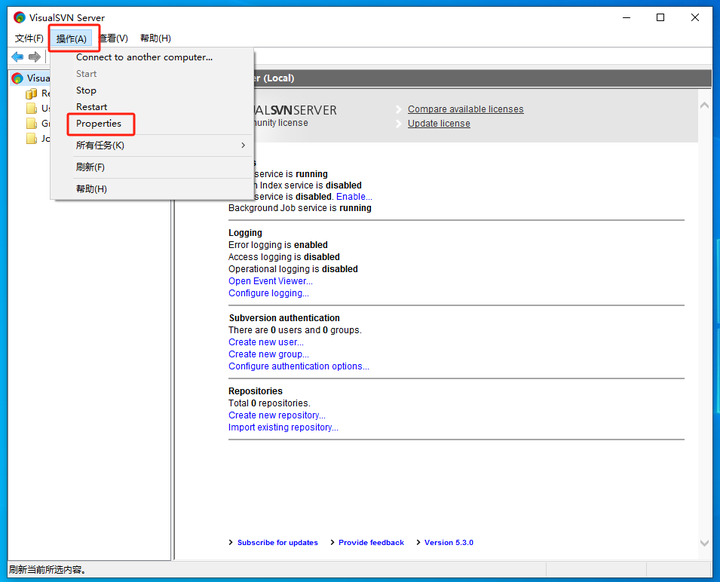Click scroll down arrow of dashboard scrollbar

coord(704,543)
